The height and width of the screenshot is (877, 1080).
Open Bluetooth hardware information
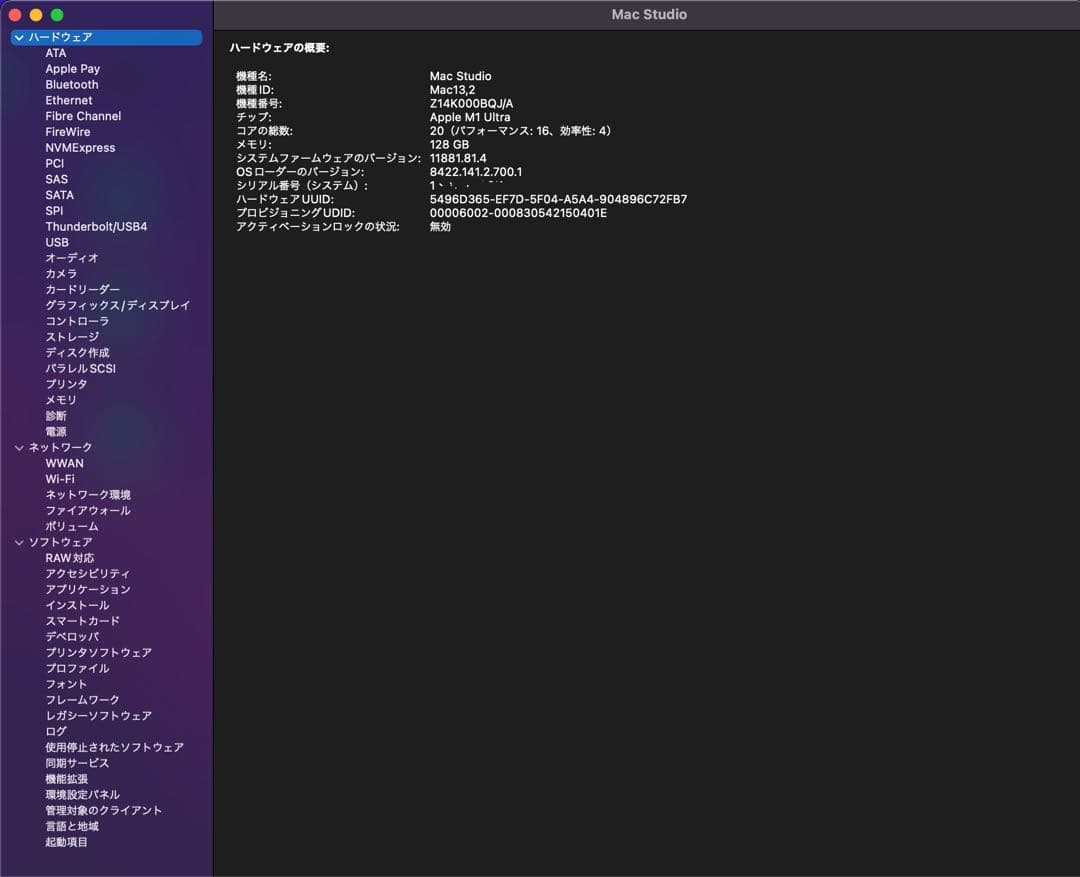pyautogui.click(x=71, y=84)
